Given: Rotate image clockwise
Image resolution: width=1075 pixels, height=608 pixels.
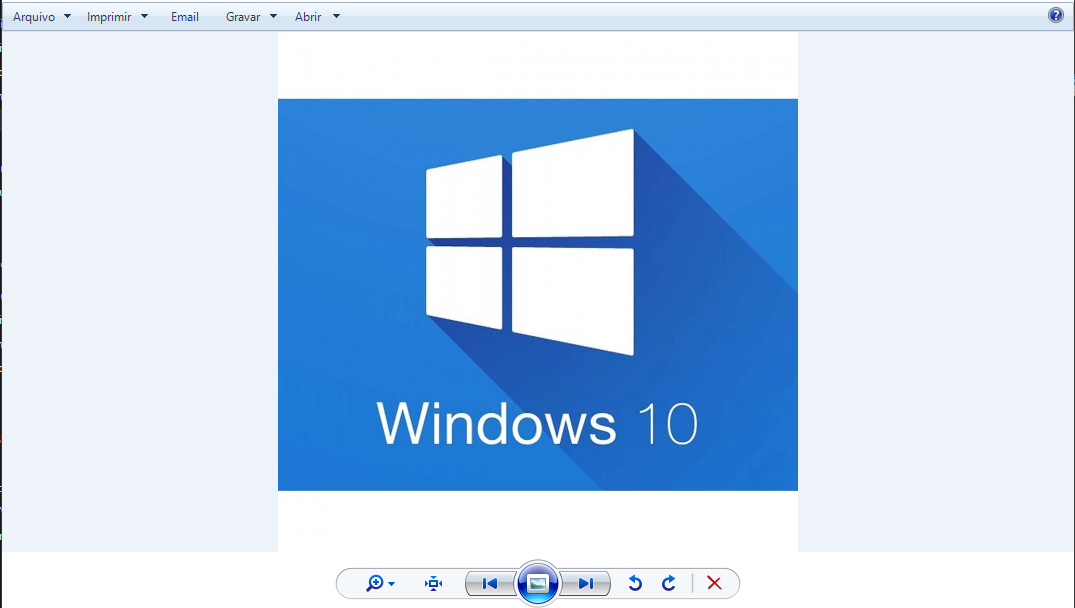Looking at the screenshot, I should [668, 583].
